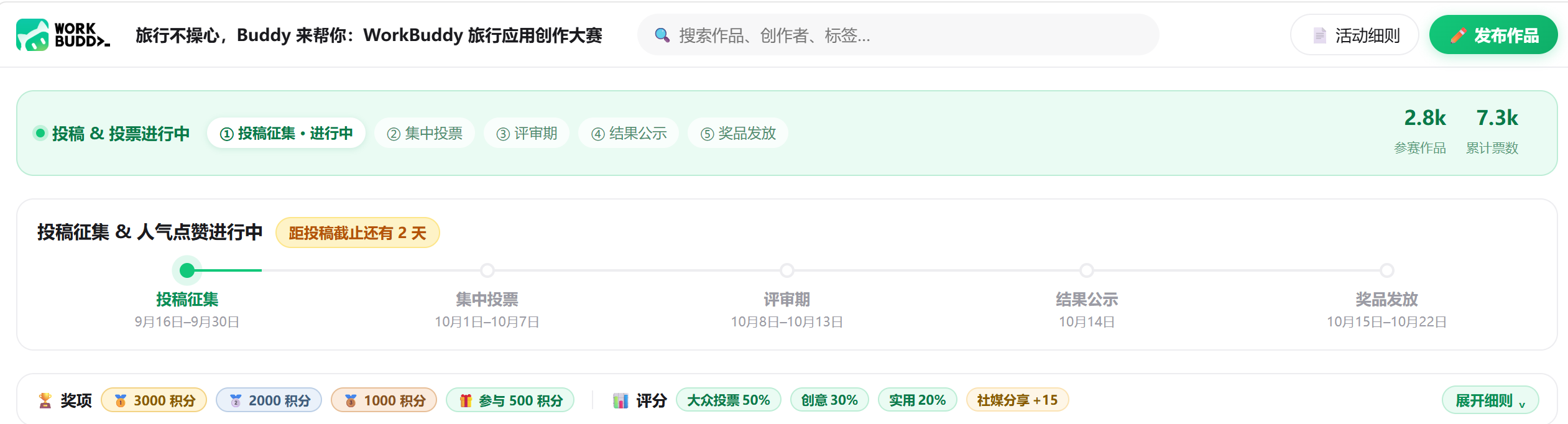Screen dimensions: 1568x424
Task: Click the green status dot beside 投稿 & 投票进行中
Action: pyautogui.click(x=40, y=133)
